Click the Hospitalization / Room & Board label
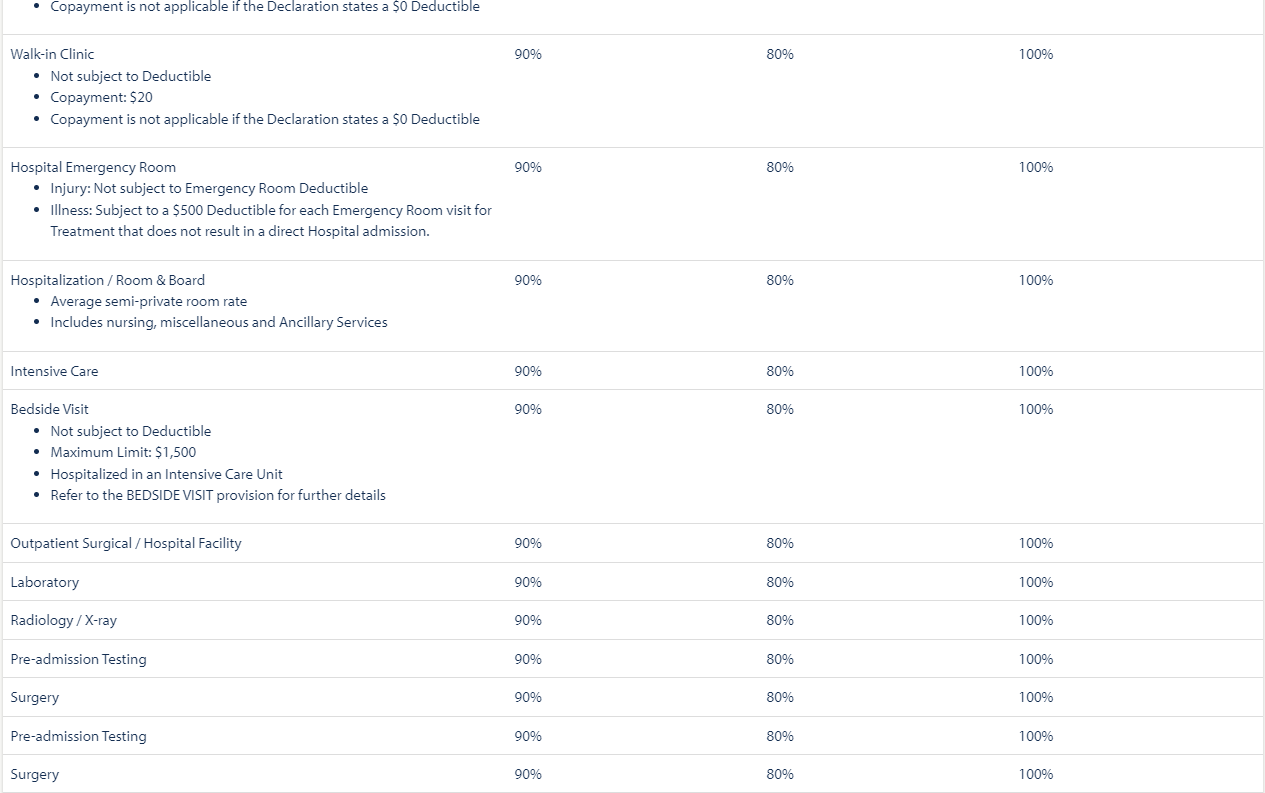This screenshot has height=793, width=1265. (x=107, y=280)
